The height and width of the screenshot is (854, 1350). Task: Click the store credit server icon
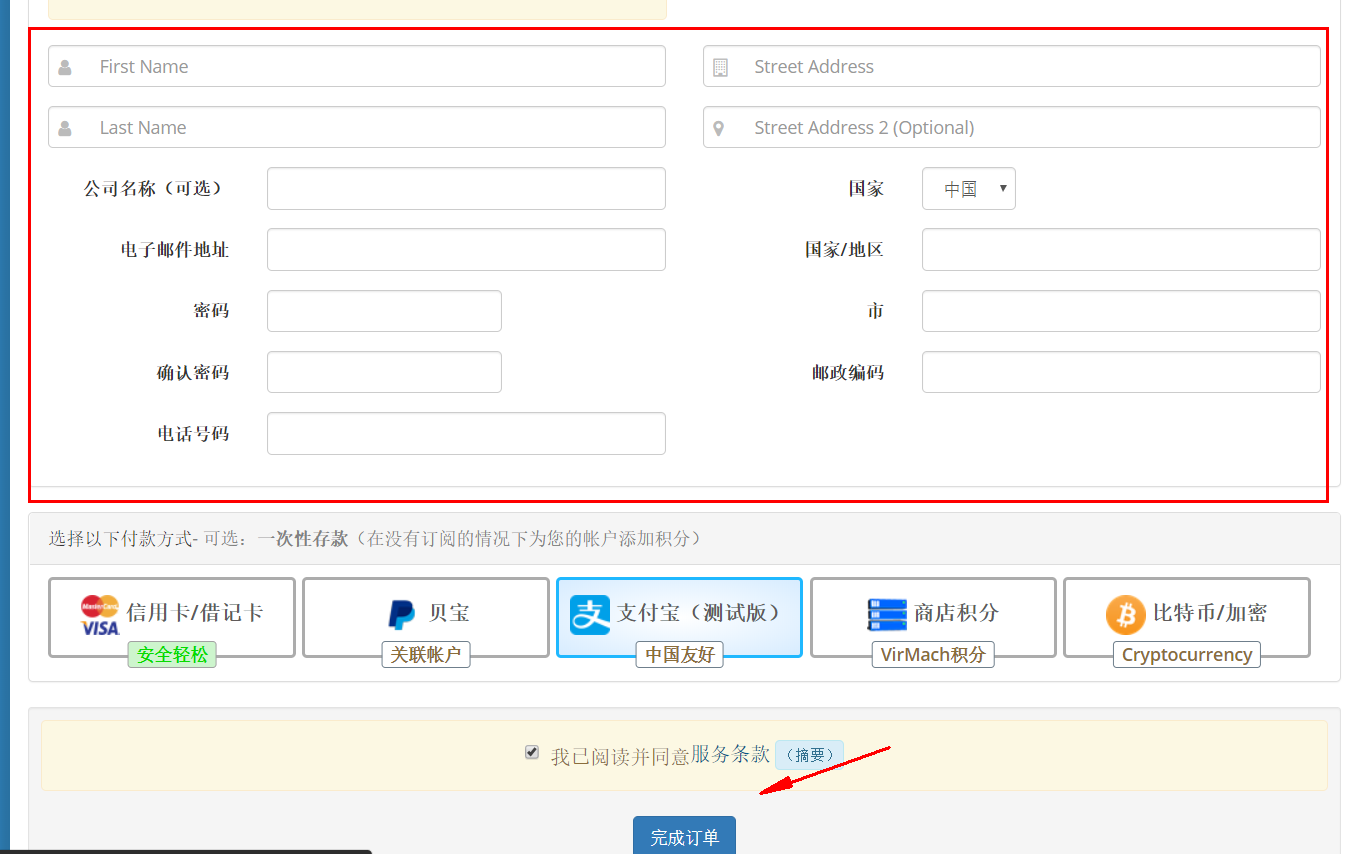tap(886, 614)
